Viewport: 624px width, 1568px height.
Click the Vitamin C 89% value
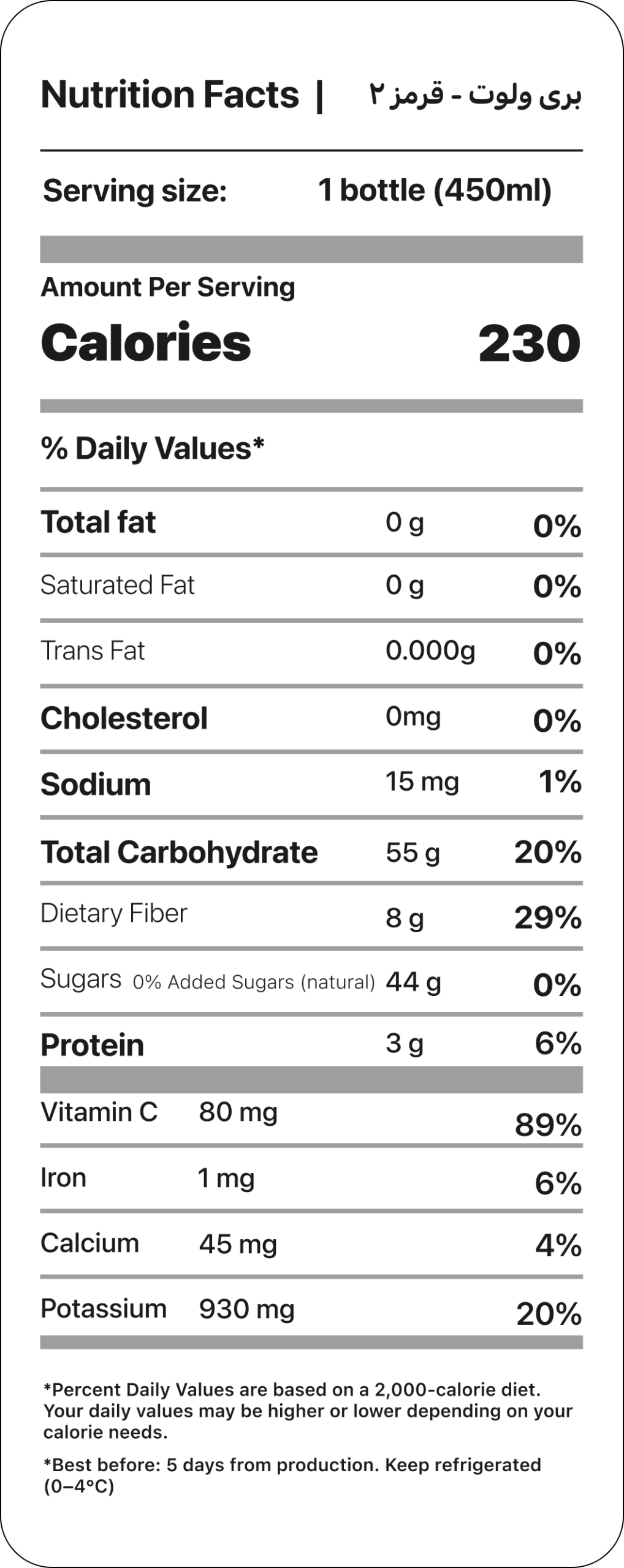(x=548, y=1125)
